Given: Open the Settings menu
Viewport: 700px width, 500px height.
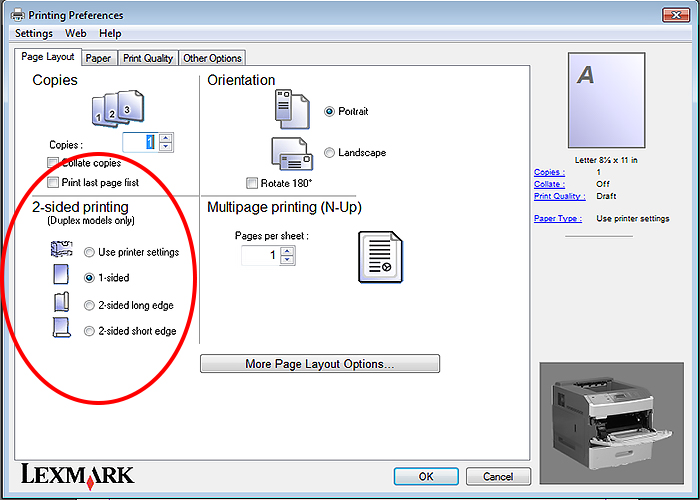Looking at the screenshot, I should [x=34, y=33].
